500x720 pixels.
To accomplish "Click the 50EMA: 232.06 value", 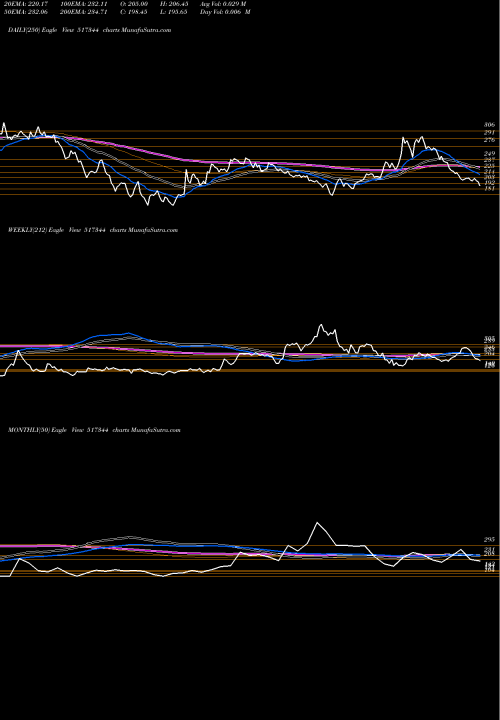I will click(x=28, y=12).
